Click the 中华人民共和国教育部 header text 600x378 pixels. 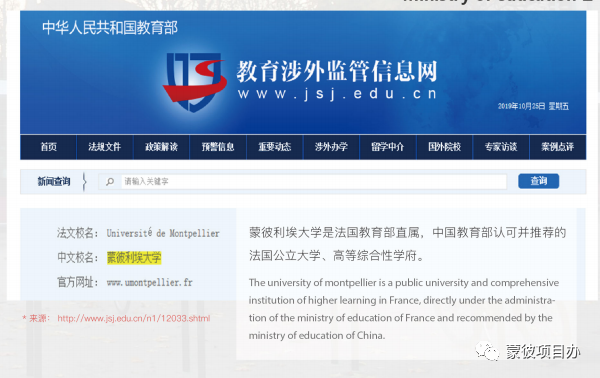tap(110, 28)
